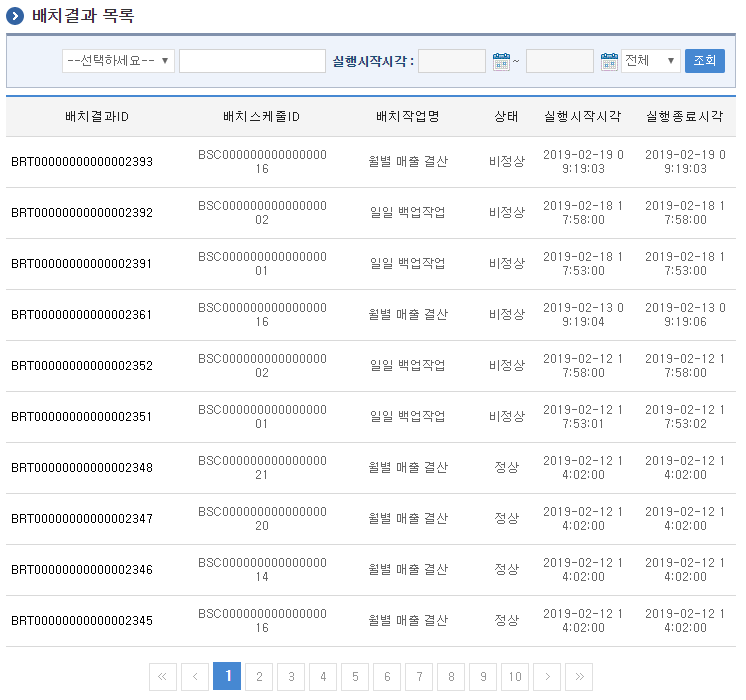Jump to the last page of results

point(579,677)
